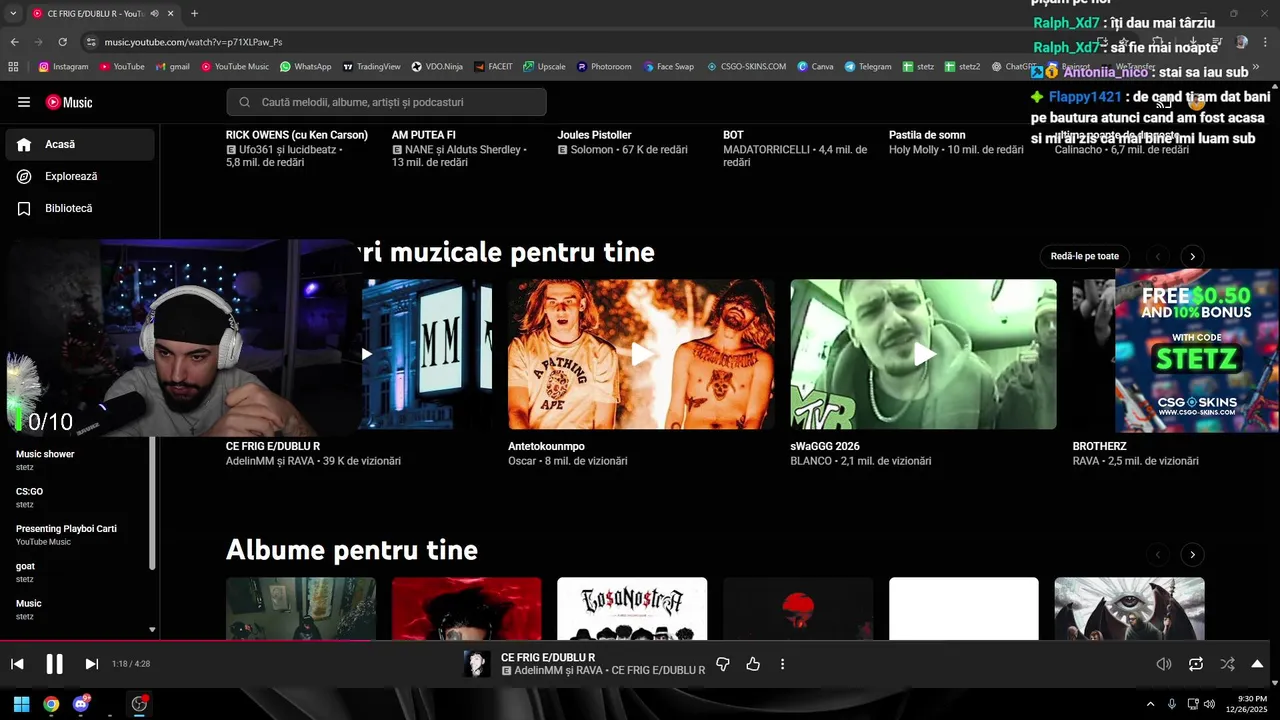The height and width of the screenshot is (720, 1280).
Task: Click the address bar URL
Action: point(193,42)
